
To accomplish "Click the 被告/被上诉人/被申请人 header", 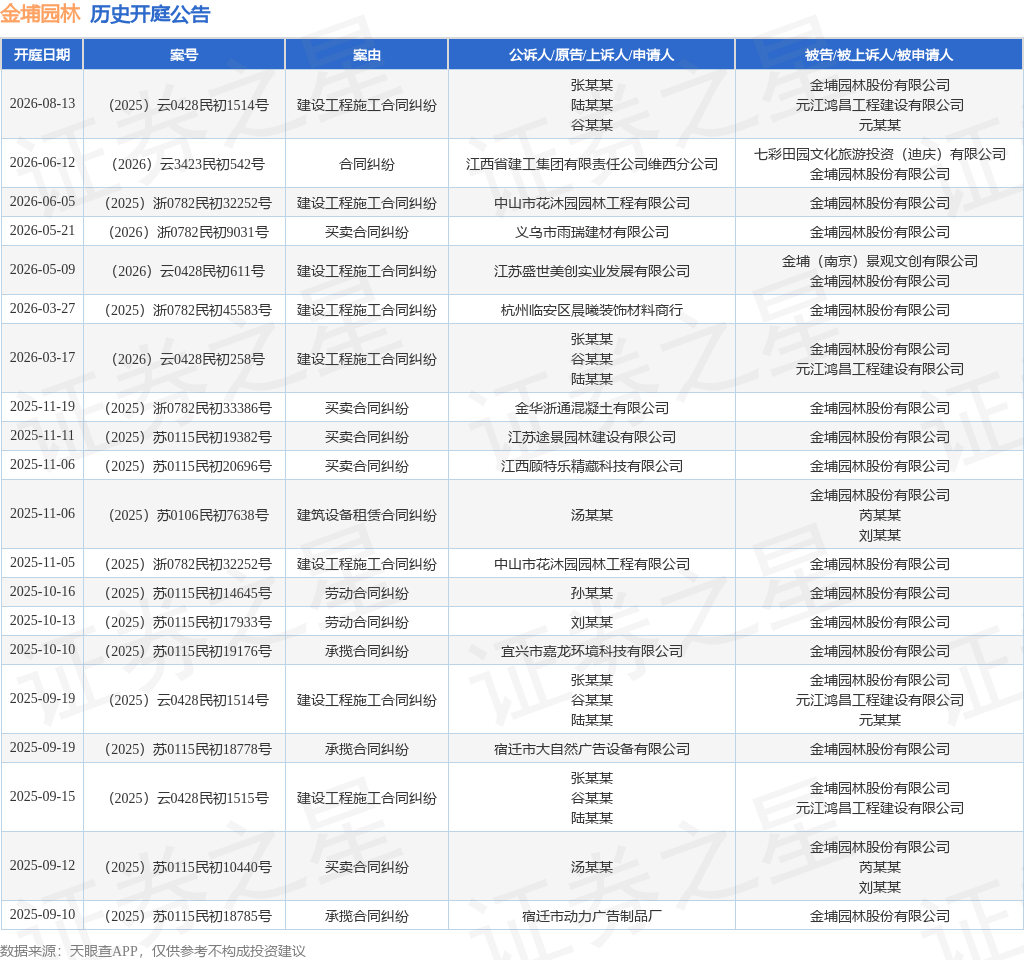I will [878, 55].
